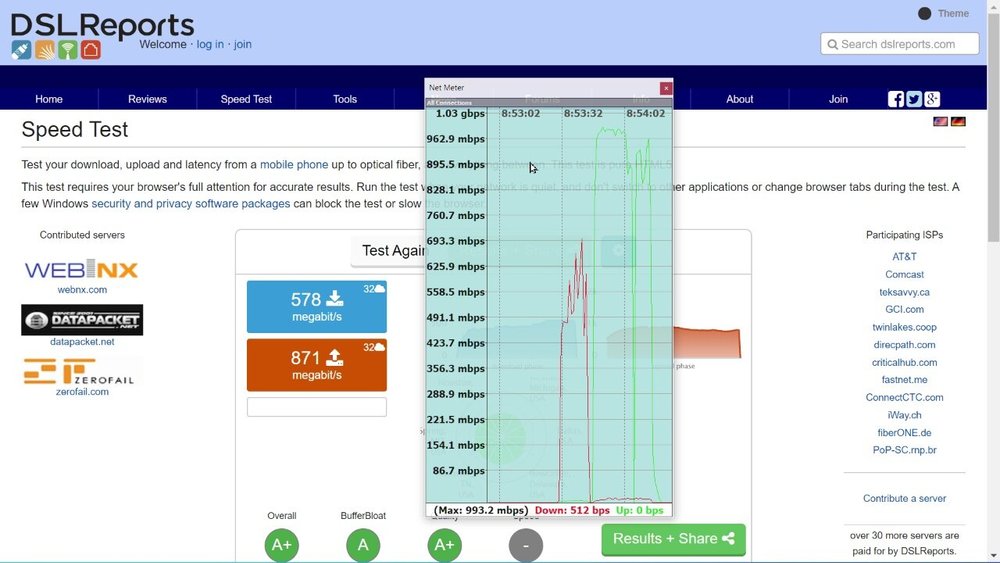Click the Max: 993.2 mbps status text

coord(481,510)
